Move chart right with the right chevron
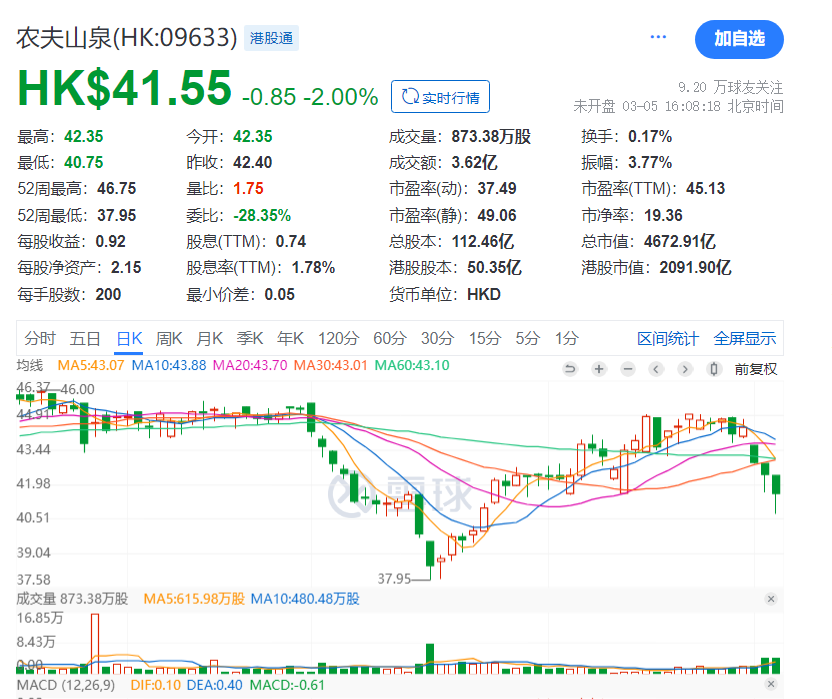 685,369
